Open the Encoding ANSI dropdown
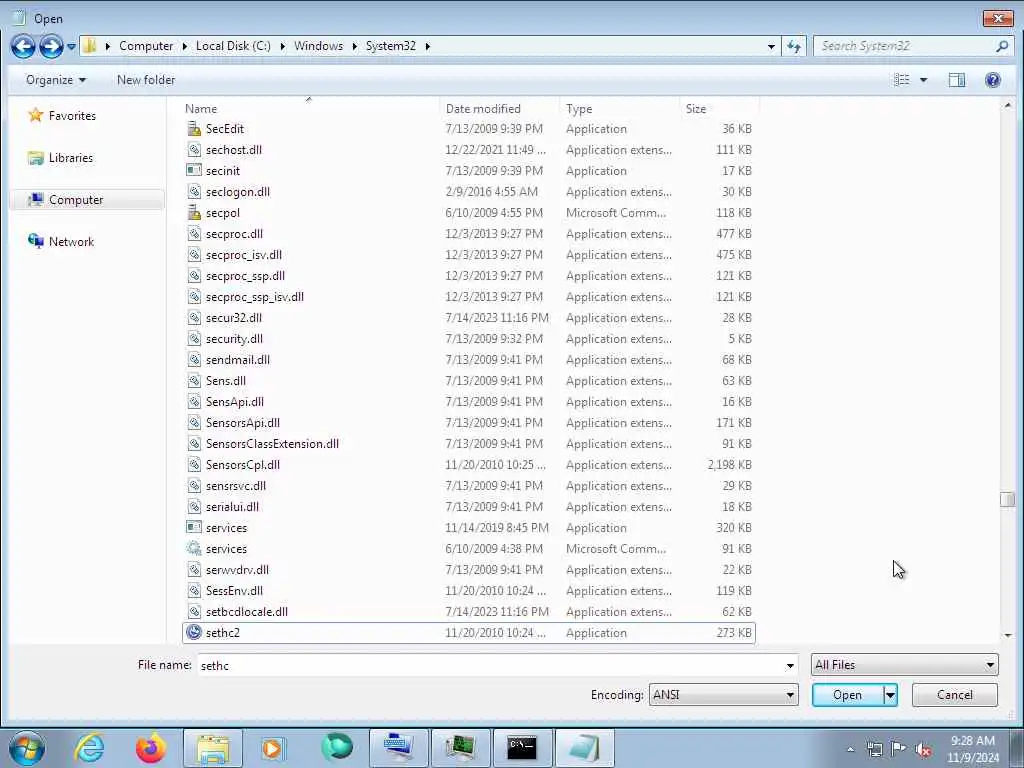The width and height of the screenshot is (1024, 768). (x=724, y=695)
